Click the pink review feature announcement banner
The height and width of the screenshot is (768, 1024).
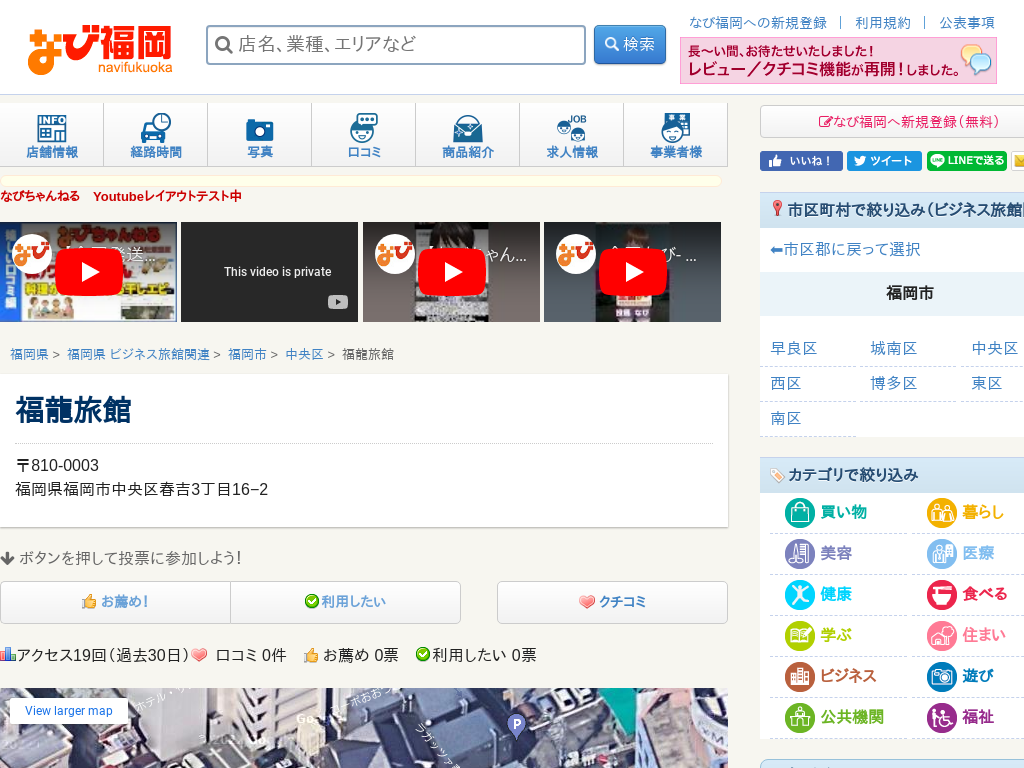click(838, 61)
